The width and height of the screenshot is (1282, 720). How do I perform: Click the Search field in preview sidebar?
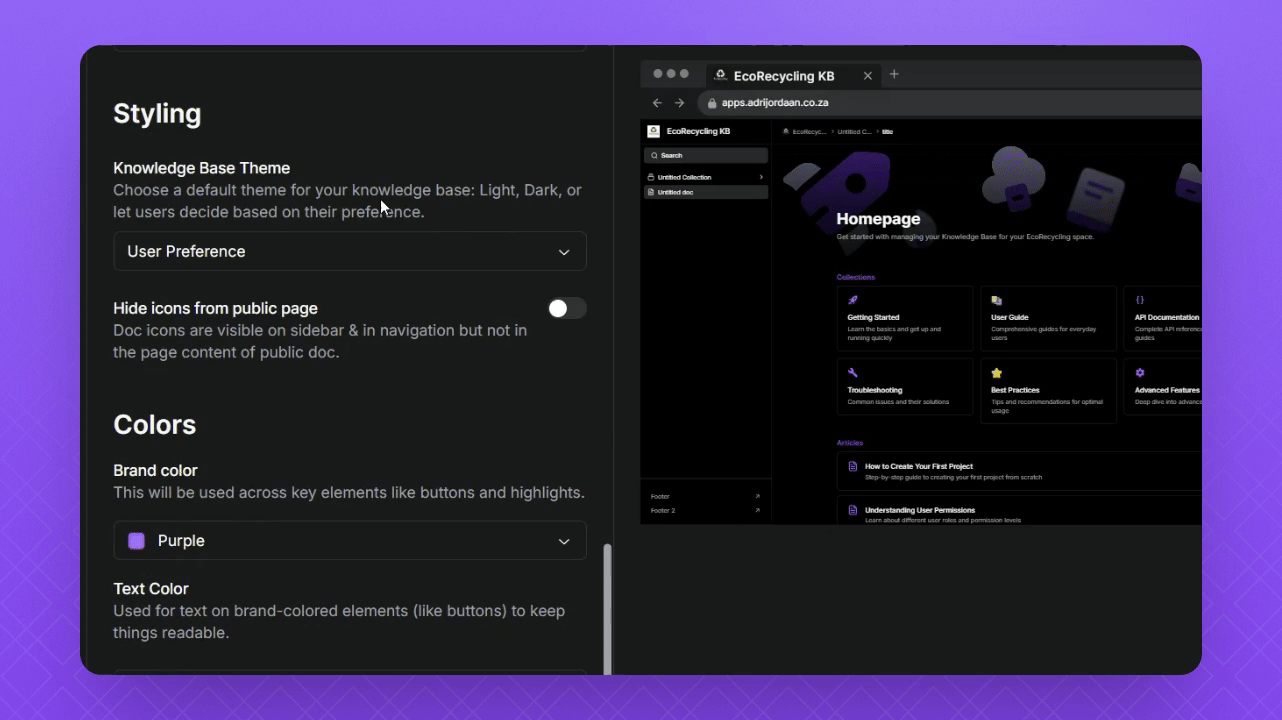pos(706,155)
